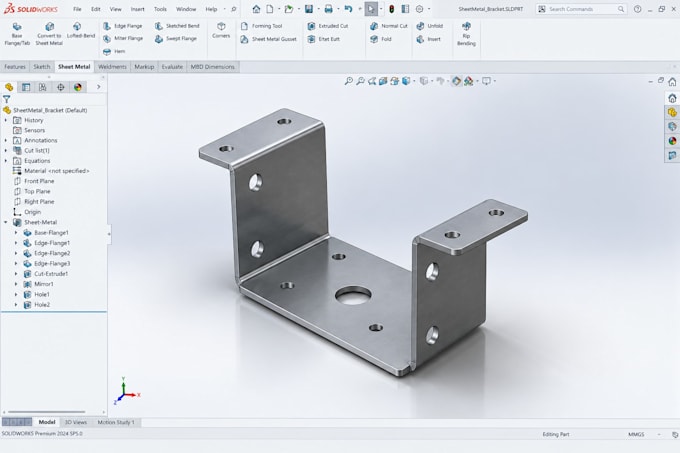Open the Insert menu

137,9
